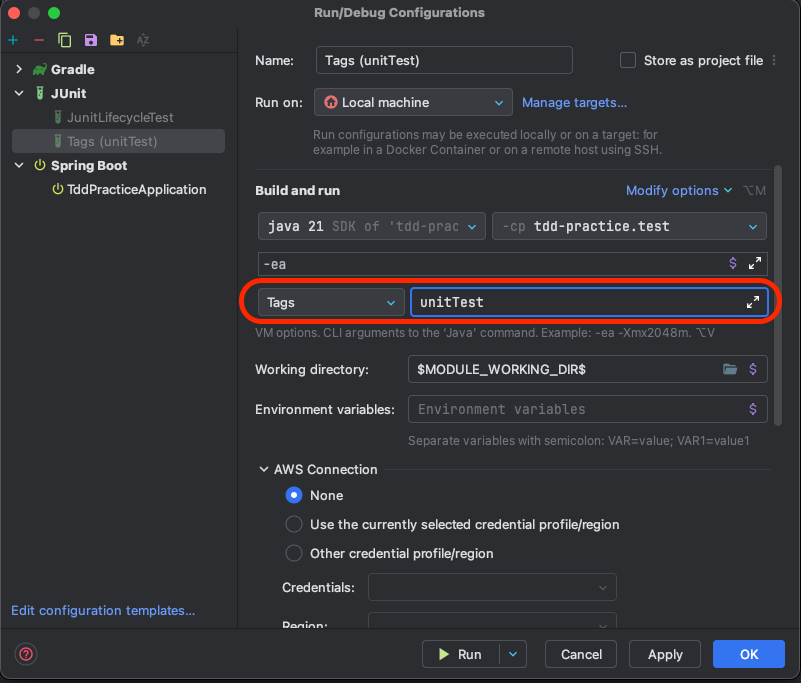
Task: Open the Tags test kind dropdown
Action: [x=331, y=302]
